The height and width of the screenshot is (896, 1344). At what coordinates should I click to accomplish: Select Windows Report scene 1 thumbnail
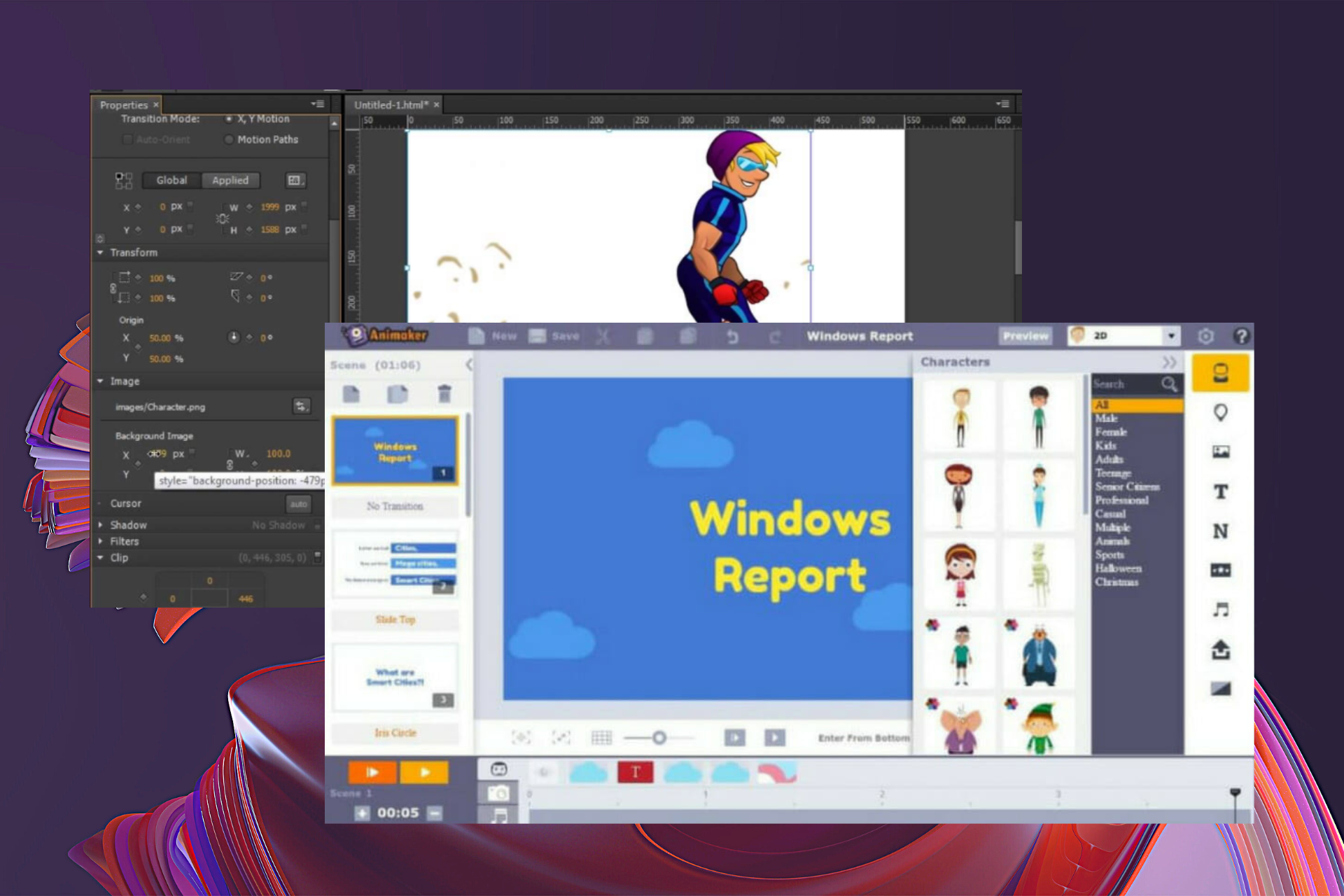pos(395,451)
